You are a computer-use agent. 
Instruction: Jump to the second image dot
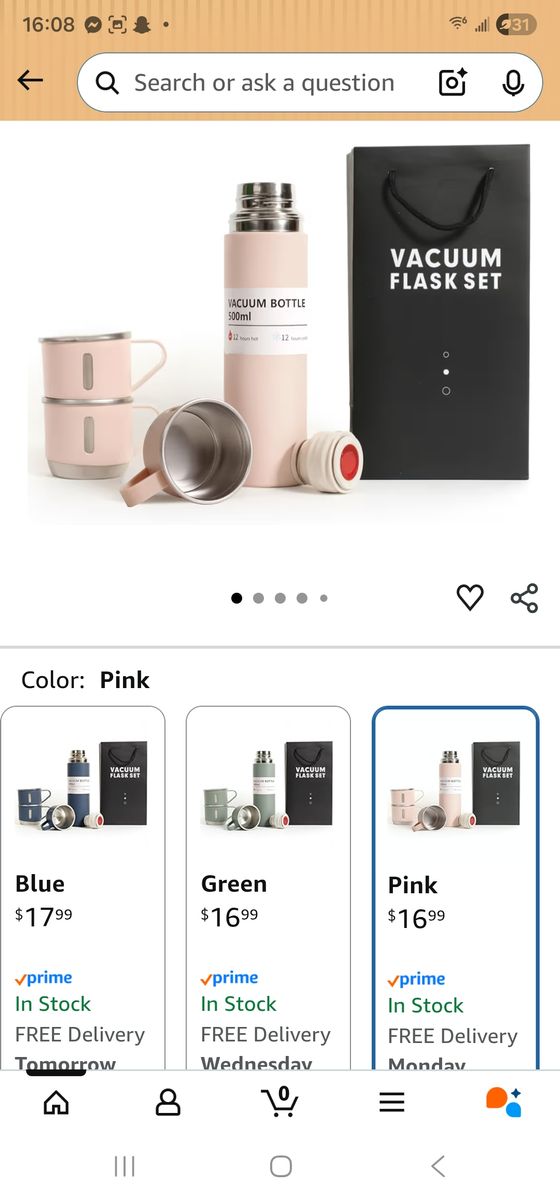[x=258, y=598]
